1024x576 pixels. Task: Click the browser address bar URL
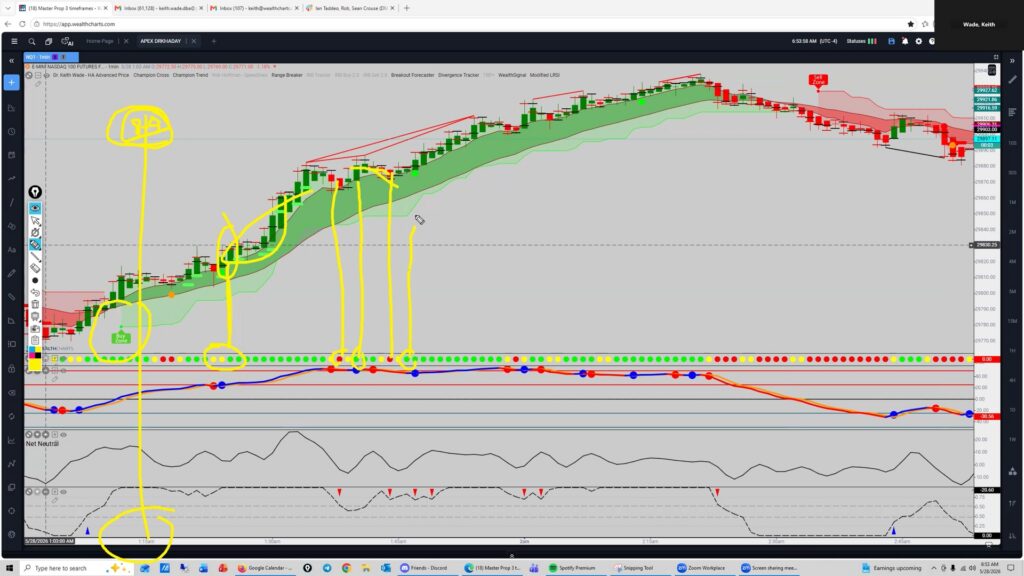(79, 24)
